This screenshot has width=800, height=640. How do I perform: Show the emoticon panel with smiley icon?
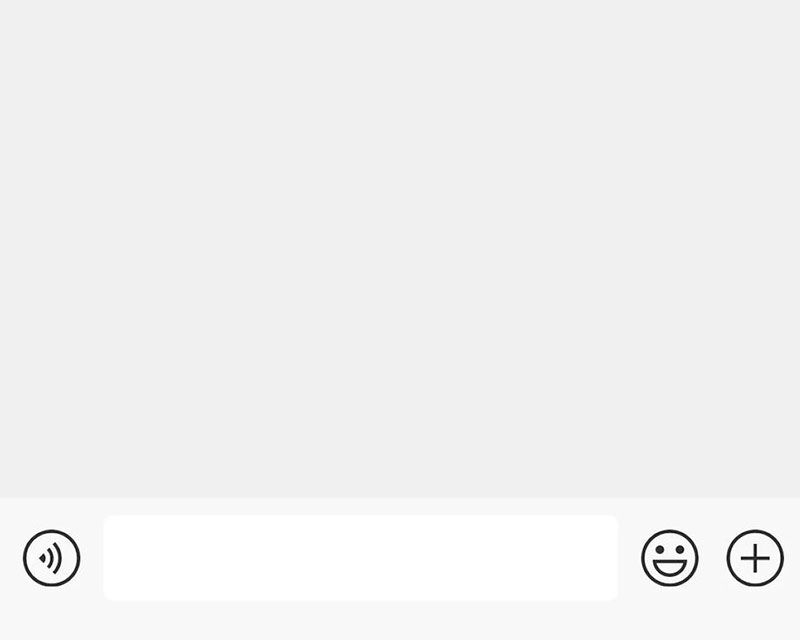coord(670,558)
